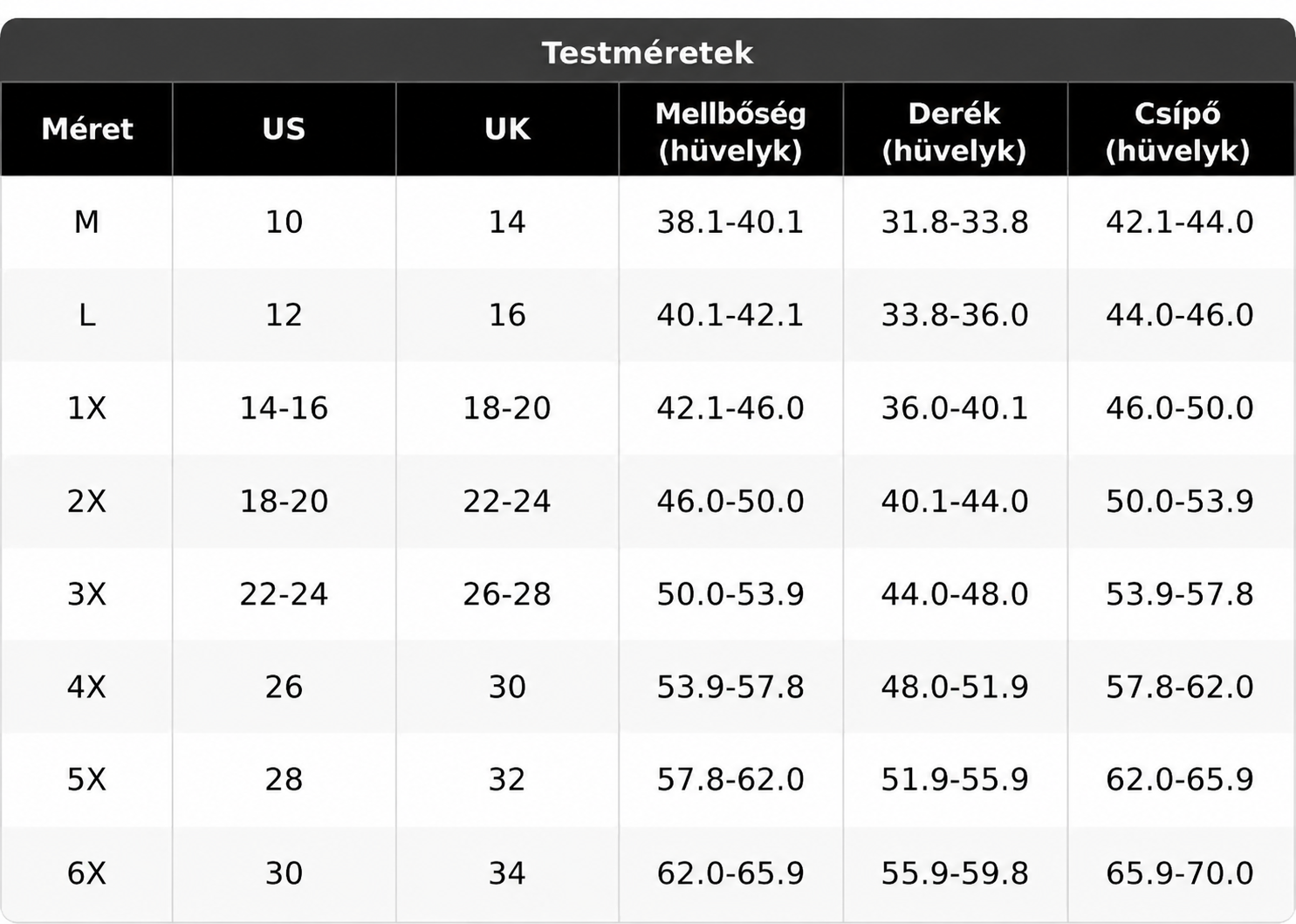Click the 6X size cell

(x=86, y=873)
